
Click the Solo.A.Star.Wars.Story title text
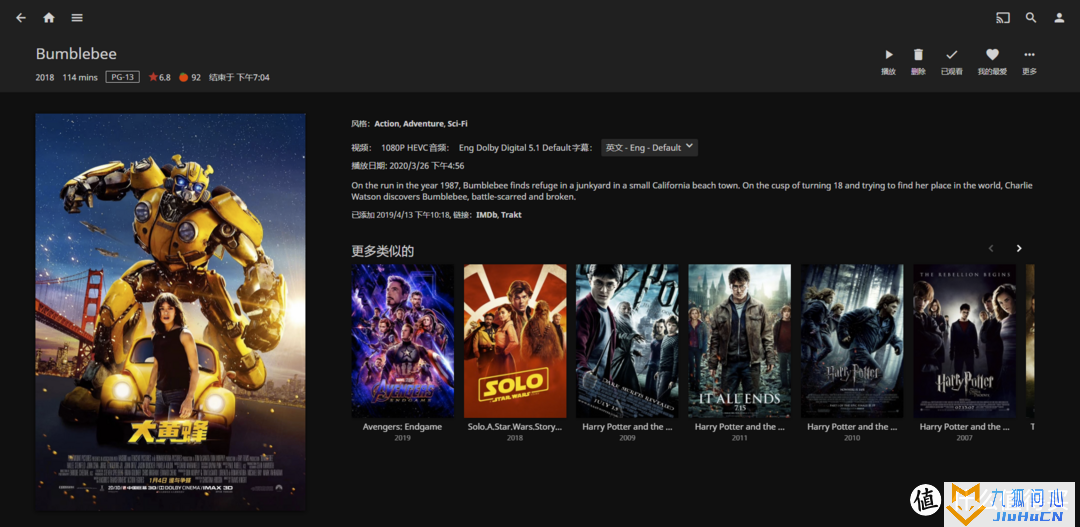pyautogui.click(x=515, y=427)
